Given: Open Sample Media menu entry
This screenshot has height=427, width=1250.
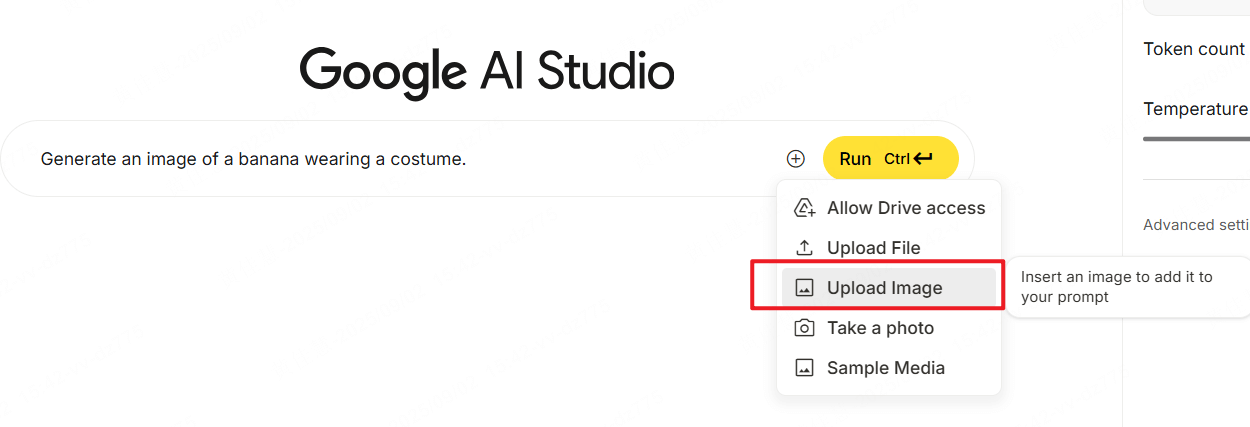Looking at the screenshot, I should 889,368.
